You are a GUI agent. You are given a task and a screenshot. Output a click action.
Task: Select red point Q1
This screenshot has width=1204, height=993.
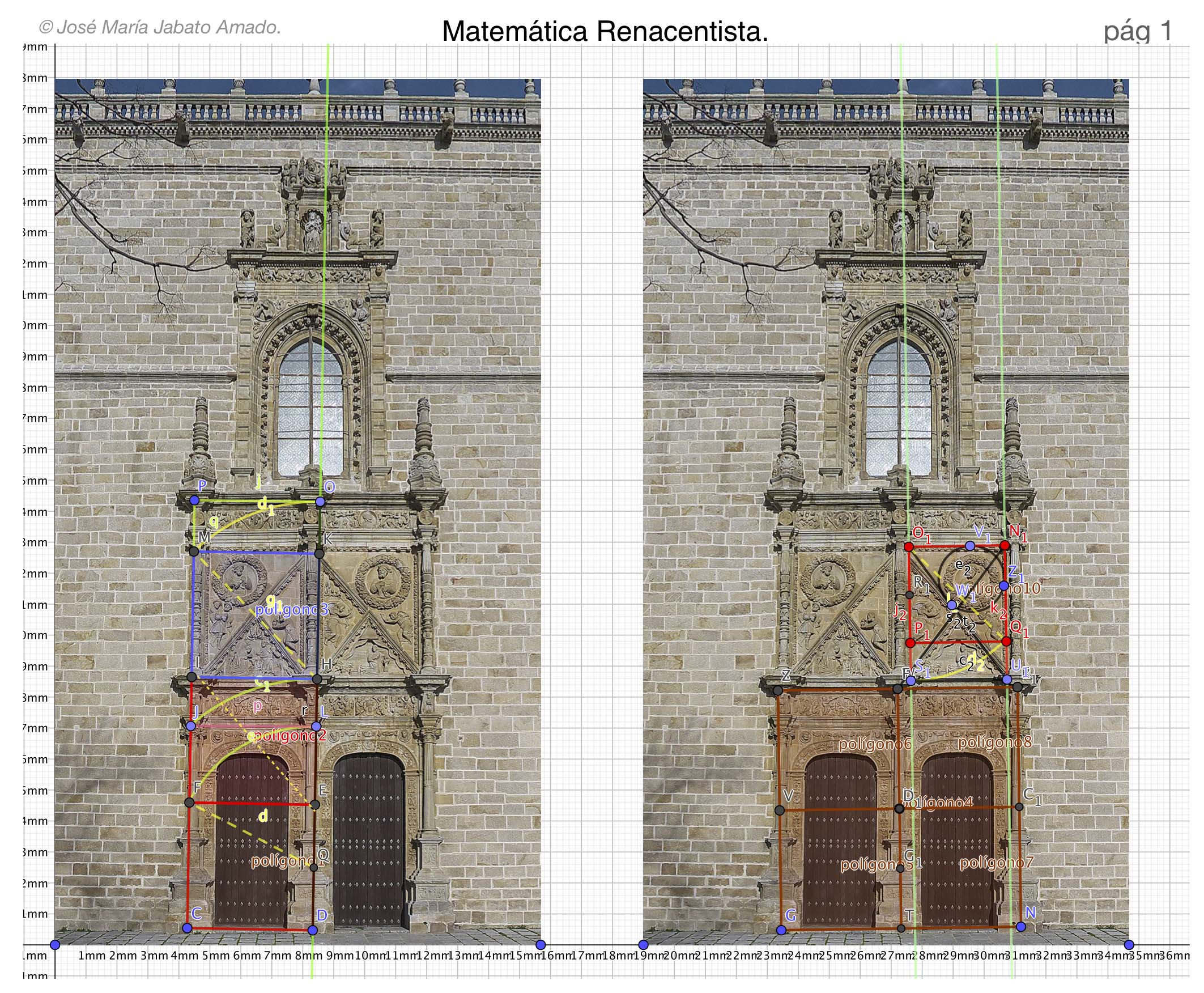1007,641
